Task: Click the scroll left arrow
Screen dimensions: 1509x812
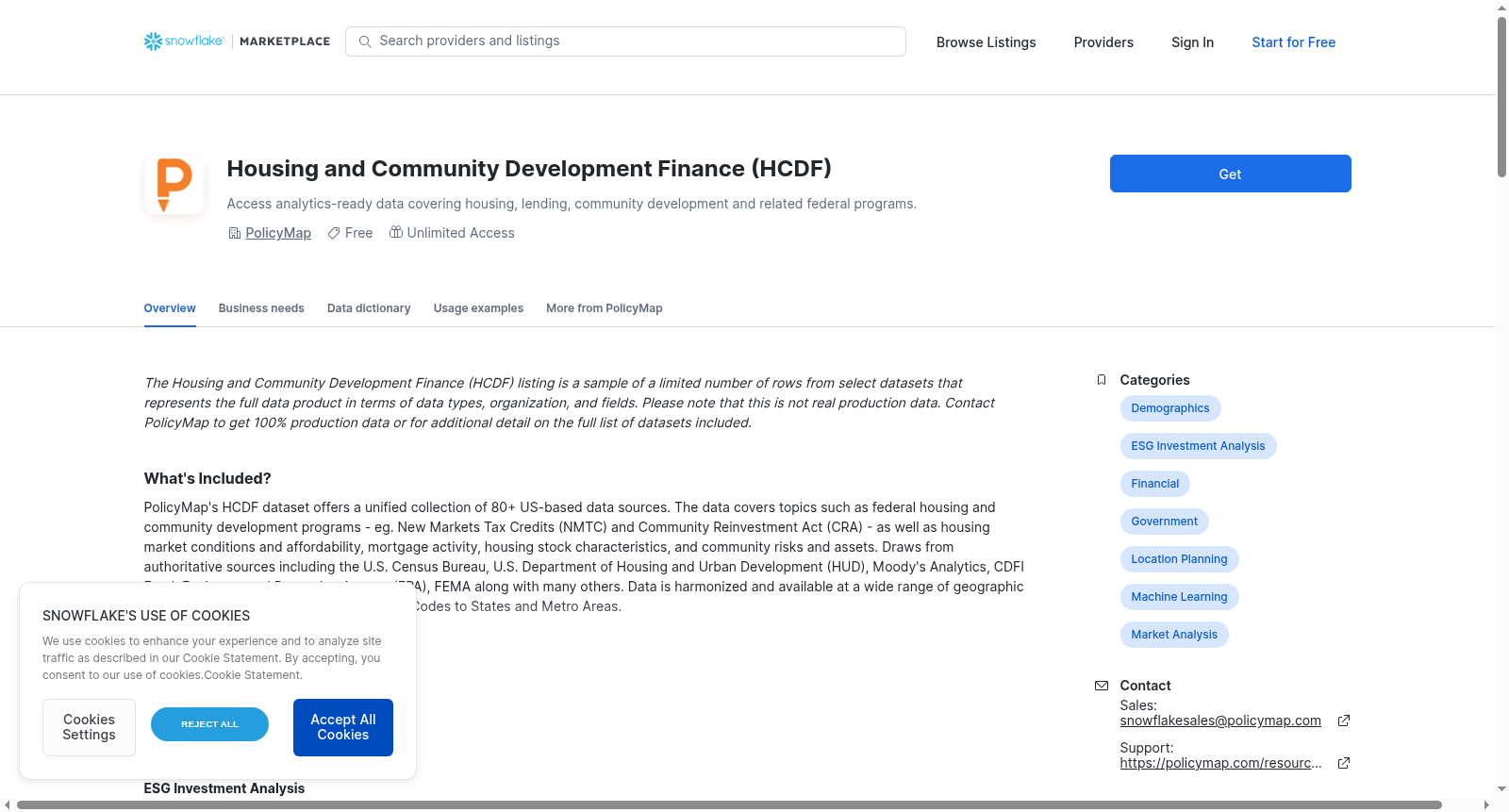Action: [8, 804]
